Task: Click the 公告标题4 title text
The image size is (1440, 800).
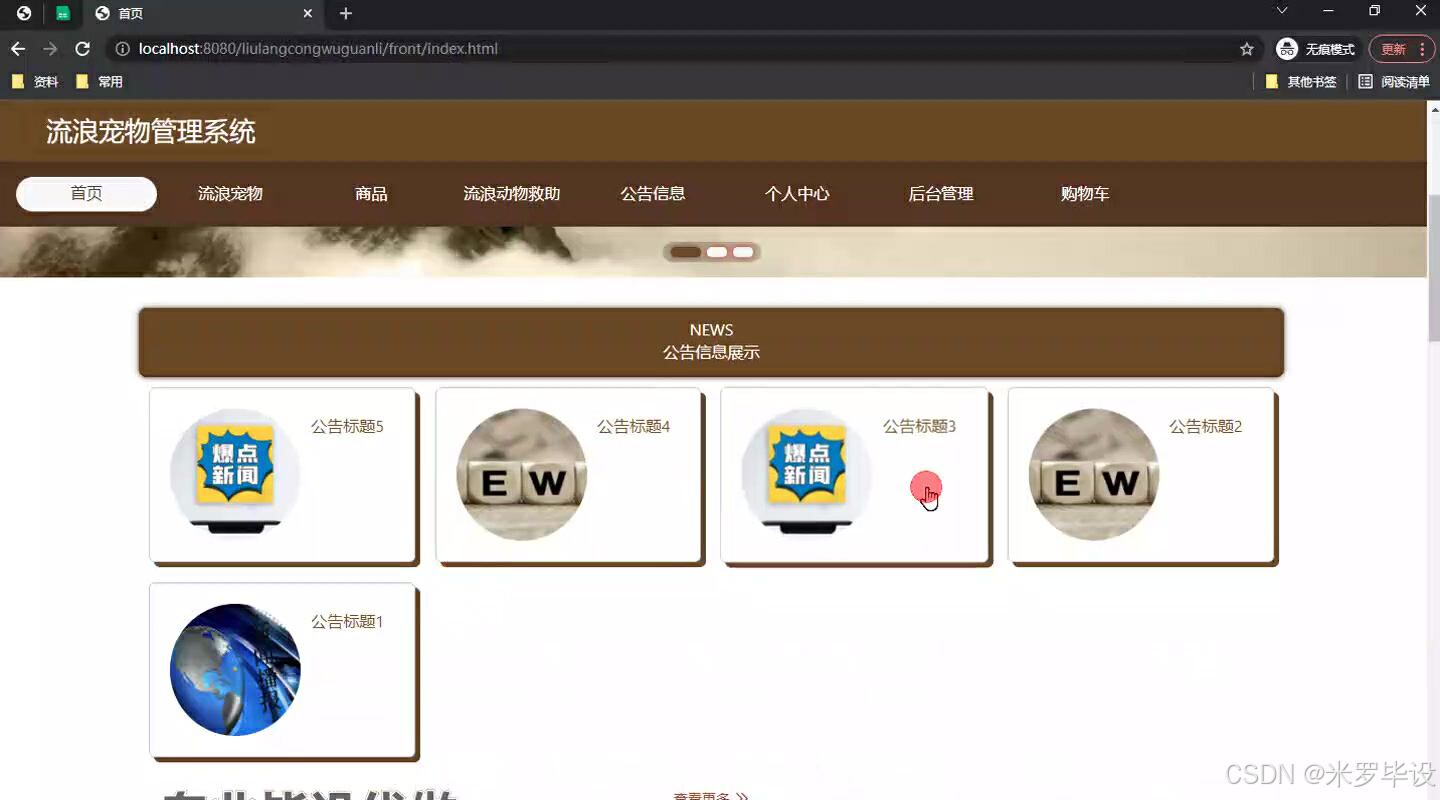Action: [x=633, y=427]
